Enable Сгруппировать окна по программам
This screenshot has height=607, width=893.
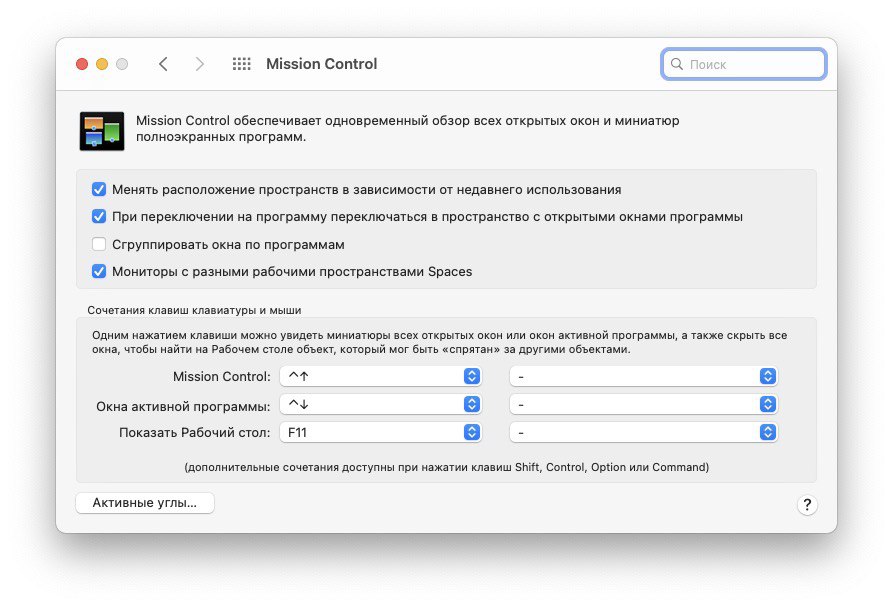pos(99,244)
